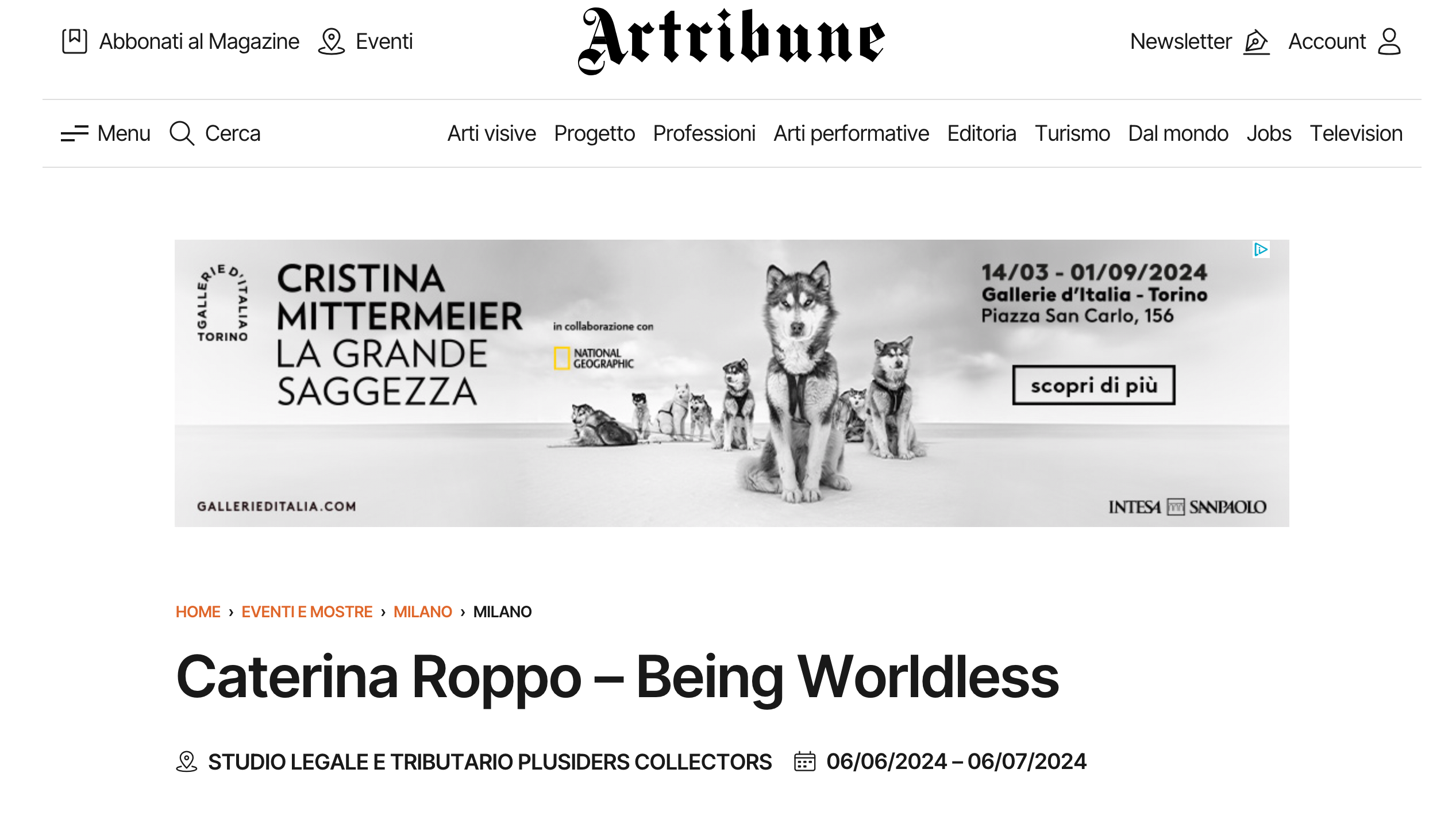Screen dimensions: 1456x819
Task: Click the Cristina Mittermeier banner image
Action: tap(731, 383)
